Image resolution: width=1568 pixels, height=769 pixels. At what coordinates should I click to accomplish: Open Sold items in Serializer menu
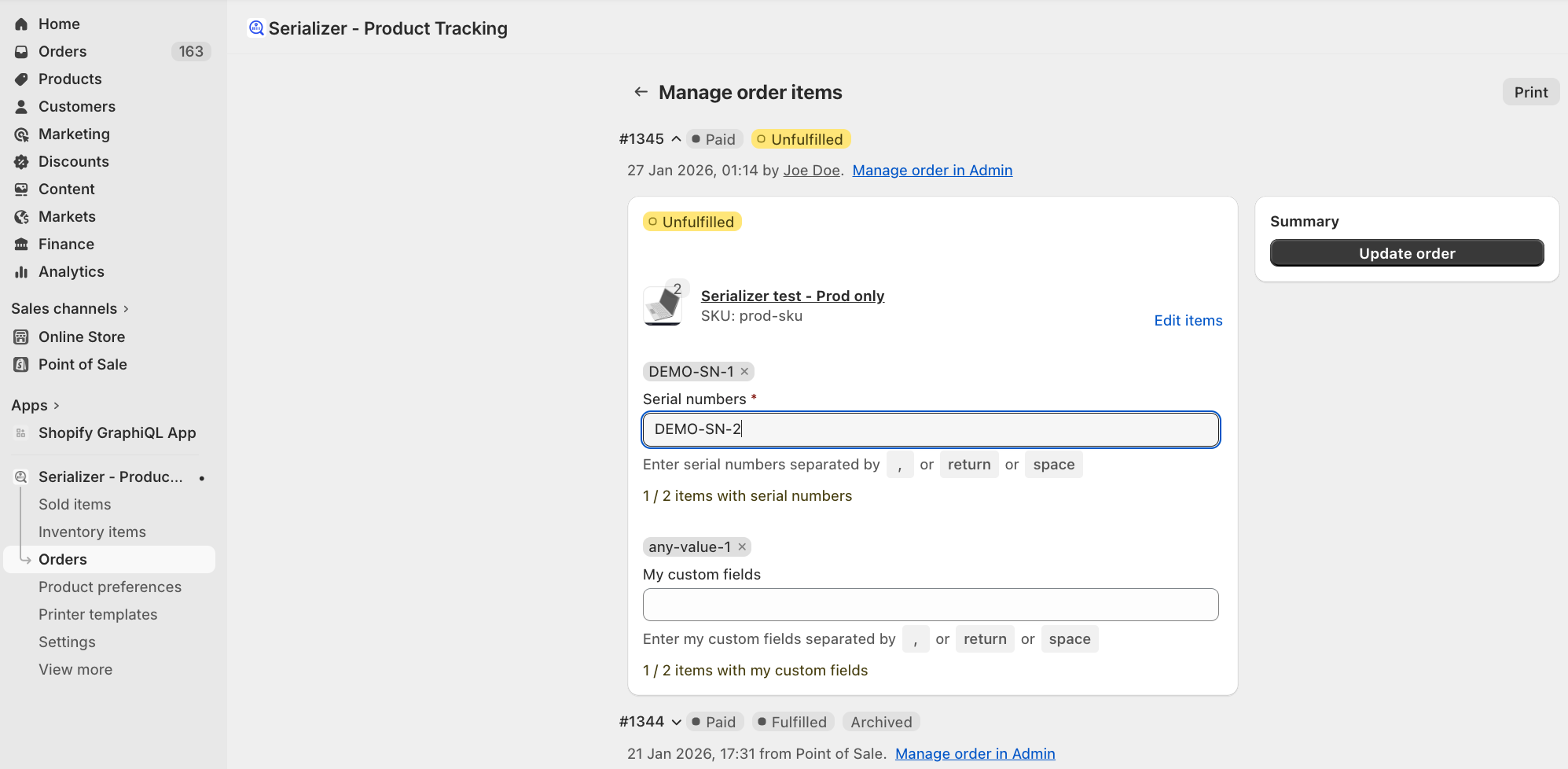point(75,505)
